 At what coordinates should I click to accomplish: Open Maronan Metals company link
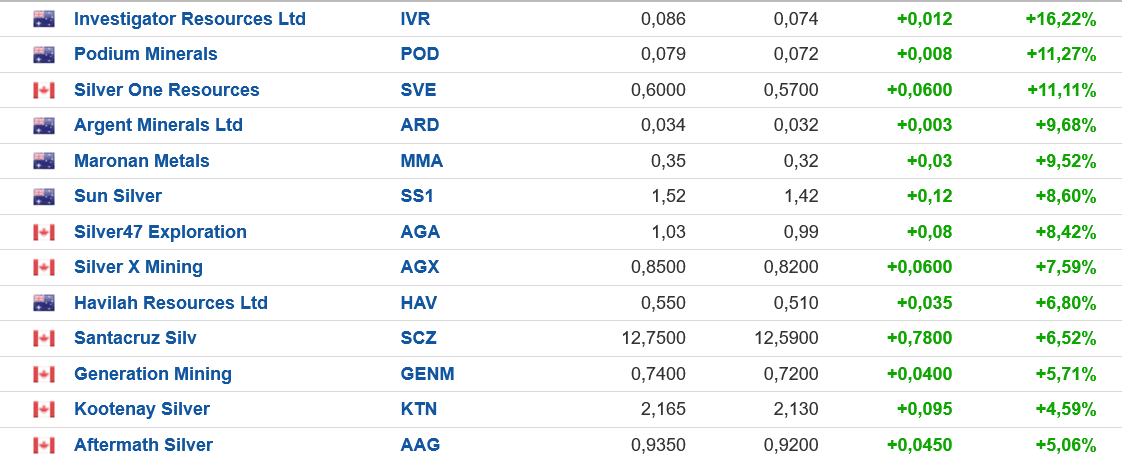[142, 161]
